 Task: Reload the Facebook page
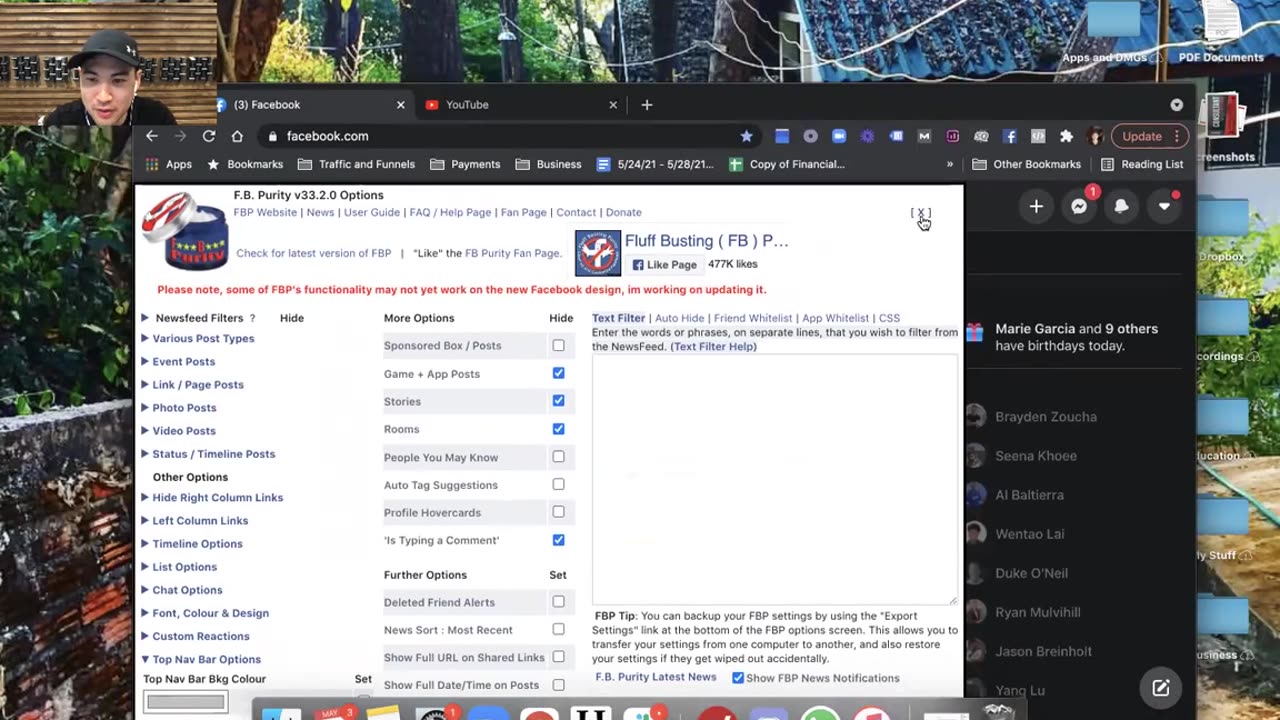tap(209, 136)
